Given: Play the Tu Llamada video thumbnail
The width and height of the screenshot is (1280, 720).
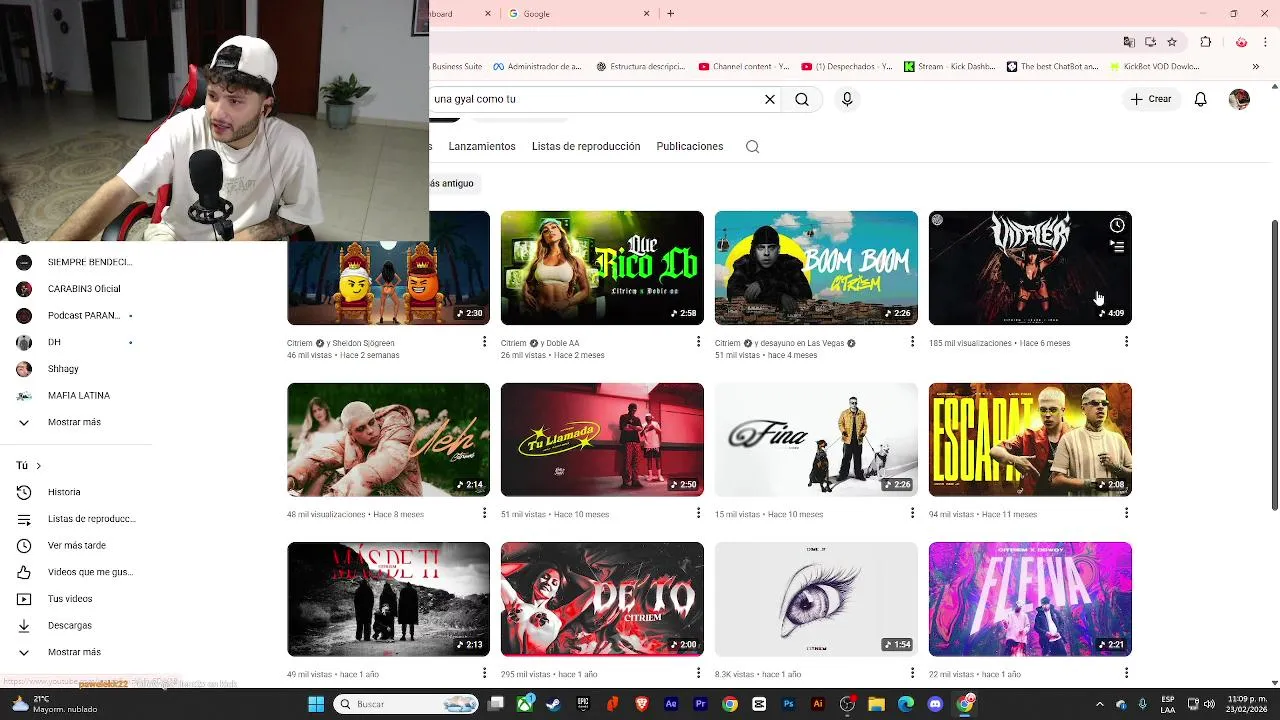Looking at the screenshot, I should coord(602,440).
